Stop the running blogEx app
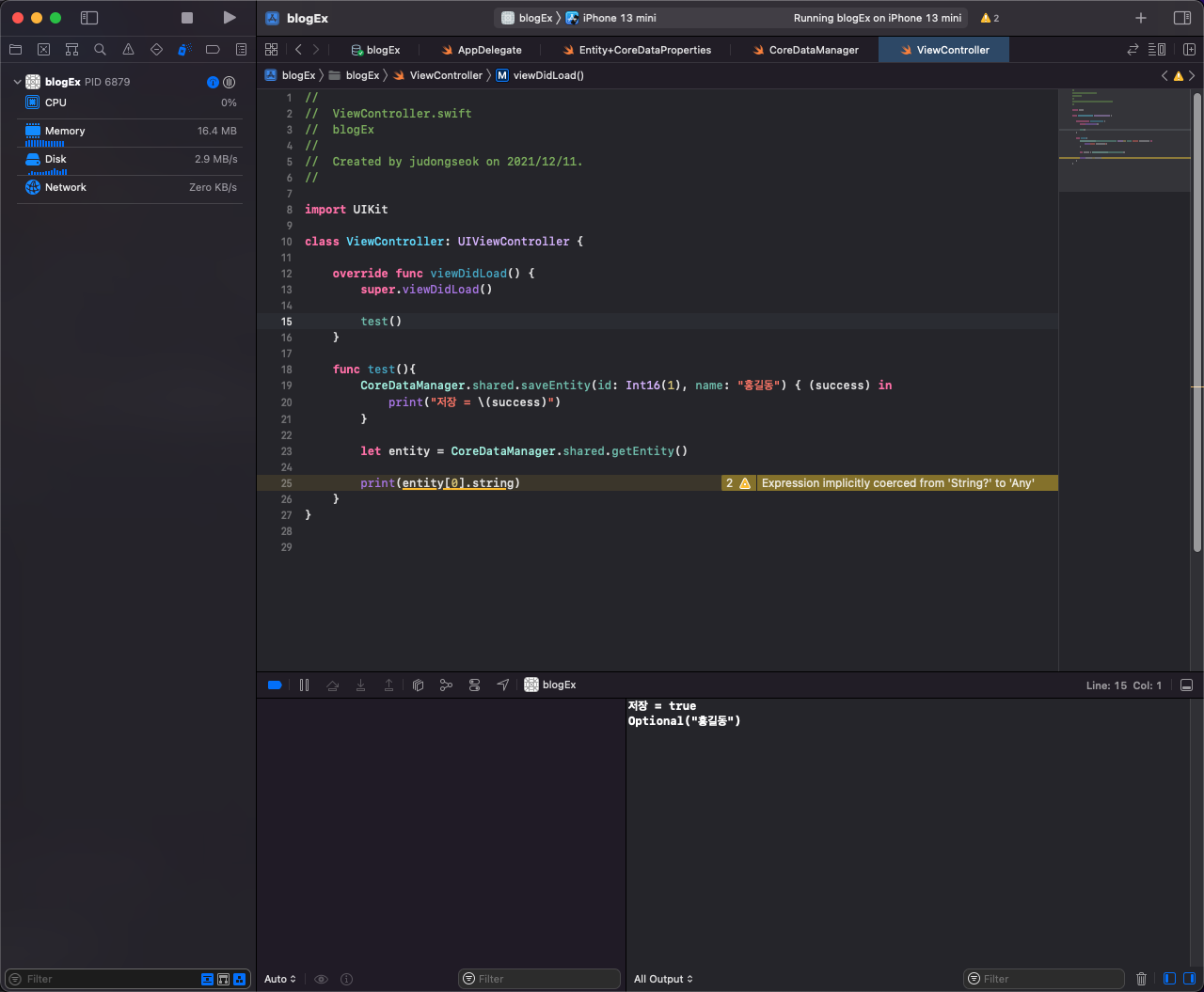 point(187,18)
